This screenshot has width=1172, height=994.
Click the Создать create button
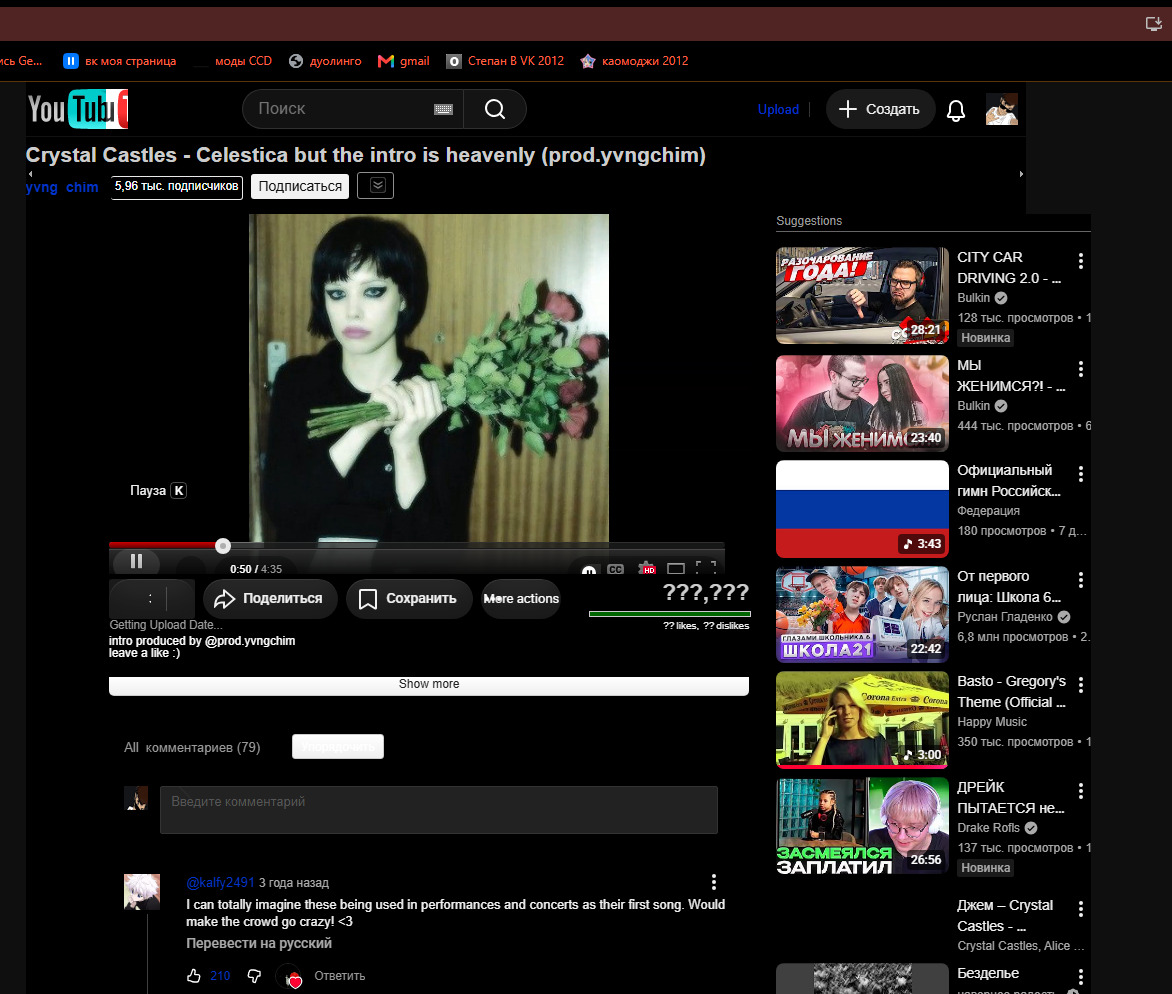point(880,109)
